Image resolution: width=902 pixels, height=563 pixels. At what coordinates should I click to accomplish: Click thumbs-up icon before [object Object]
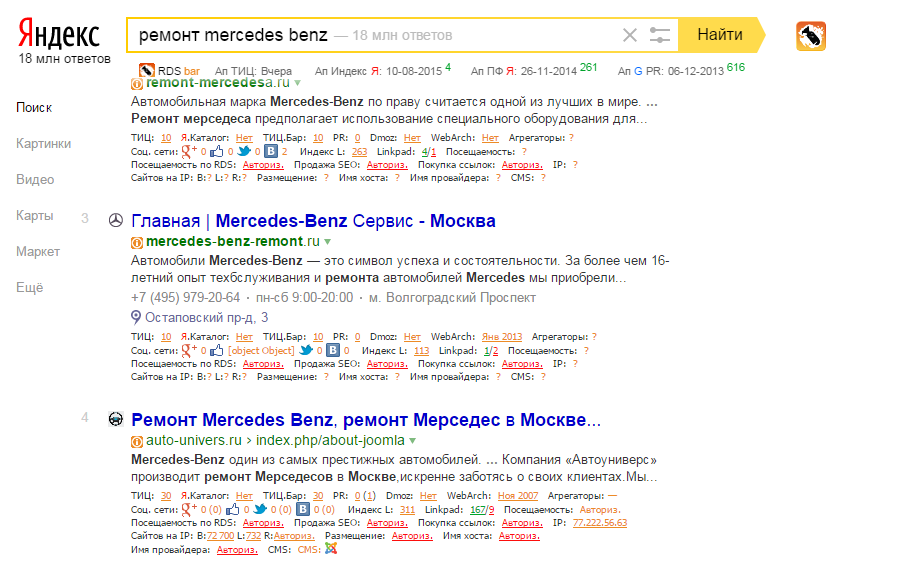(x=216, y=350)
